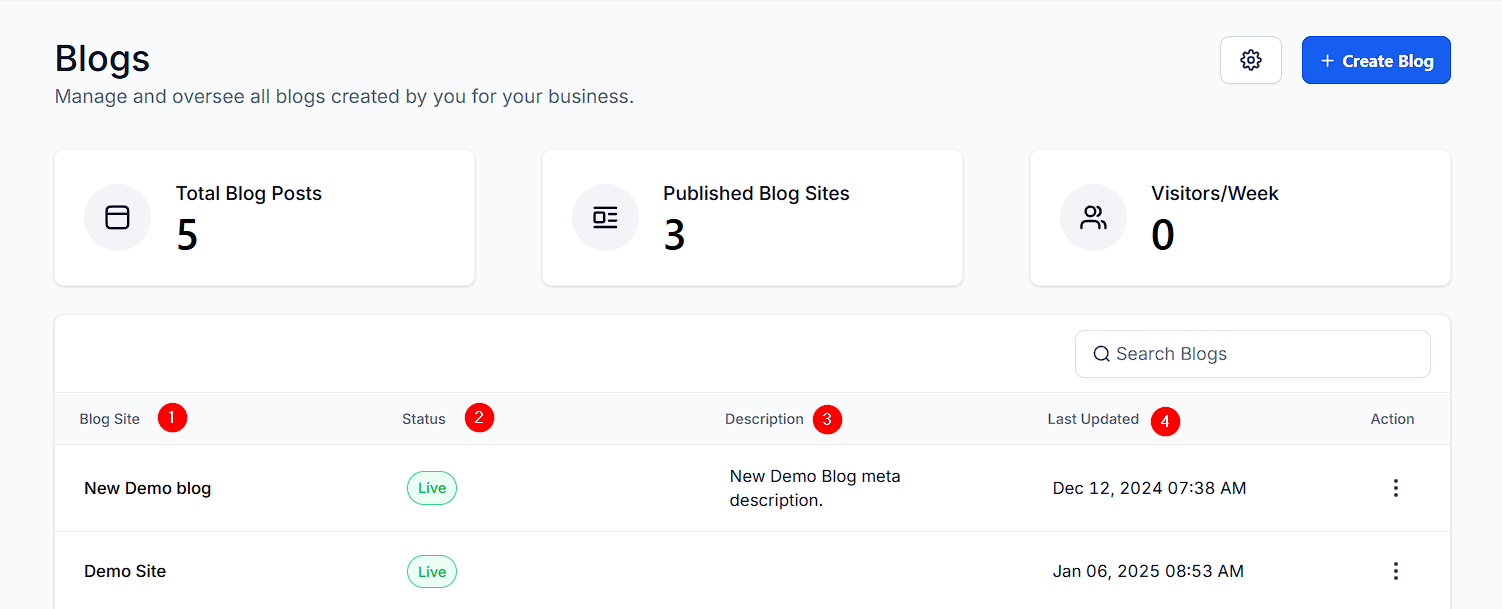Open the Demo Site blog entry
The width and height of the screenshot is (1502, 609).
point(125,571)
